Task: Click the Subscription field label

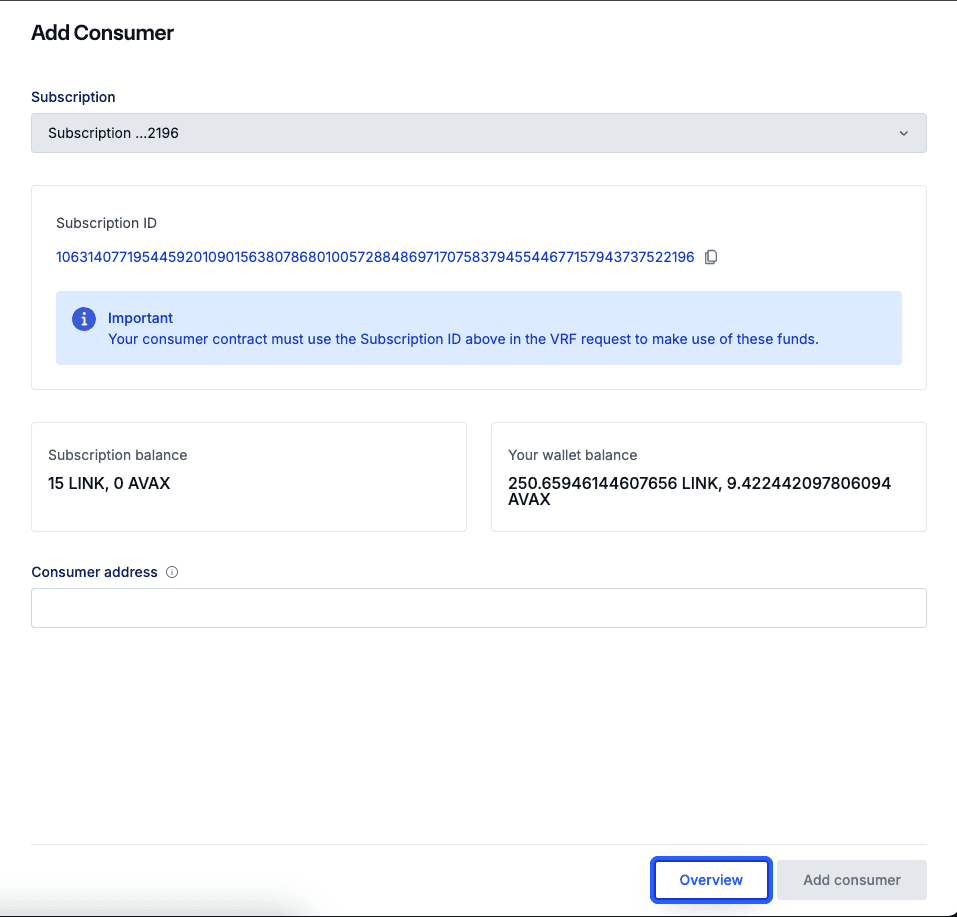Action: [73, 97]
